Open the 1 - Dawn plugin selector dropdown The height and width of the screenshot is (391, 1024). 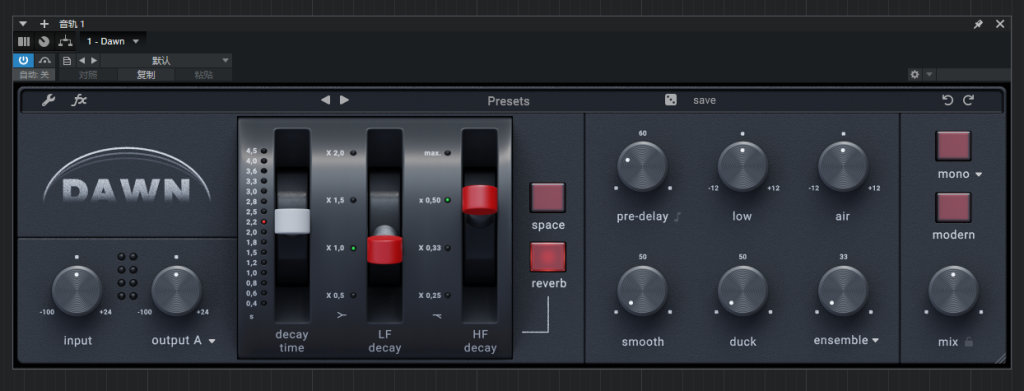coord(113,41)
